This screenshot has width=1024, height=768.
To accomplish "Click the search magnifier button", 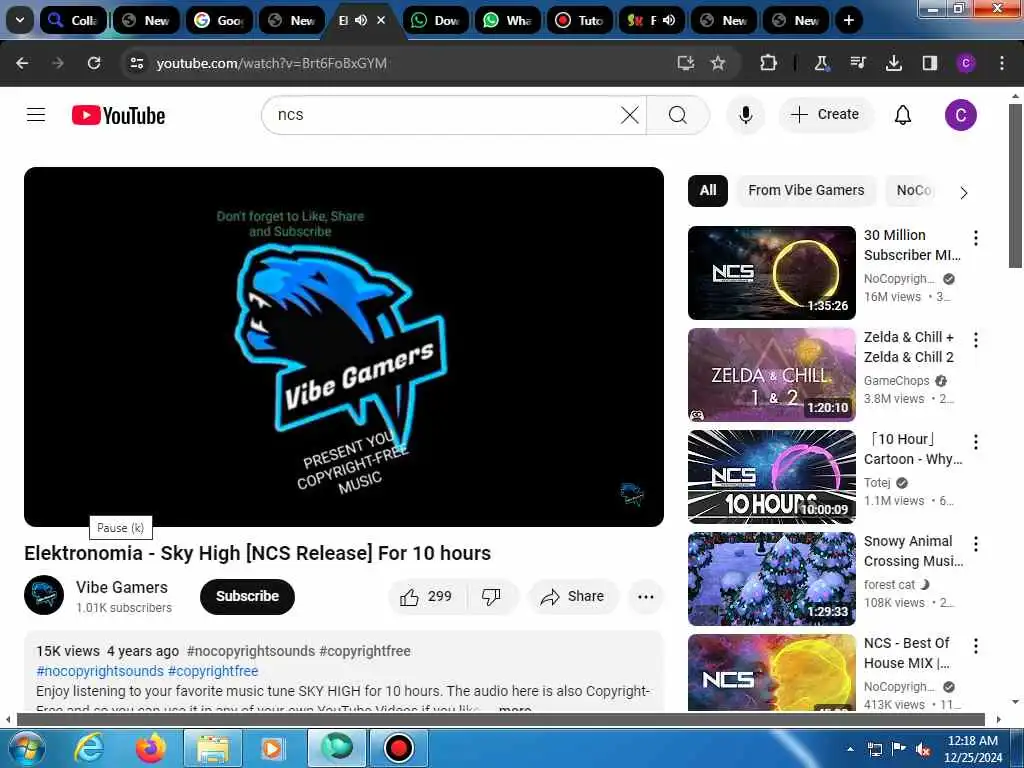I will pos(678,115).
